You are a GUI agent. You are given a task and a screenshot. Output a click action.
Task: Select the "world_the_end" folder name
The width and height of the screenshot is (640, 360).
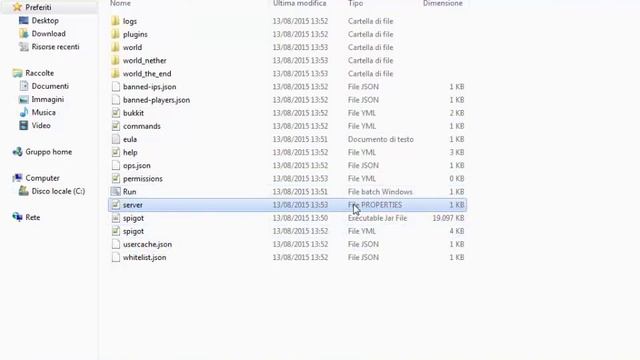pos(147,73)
